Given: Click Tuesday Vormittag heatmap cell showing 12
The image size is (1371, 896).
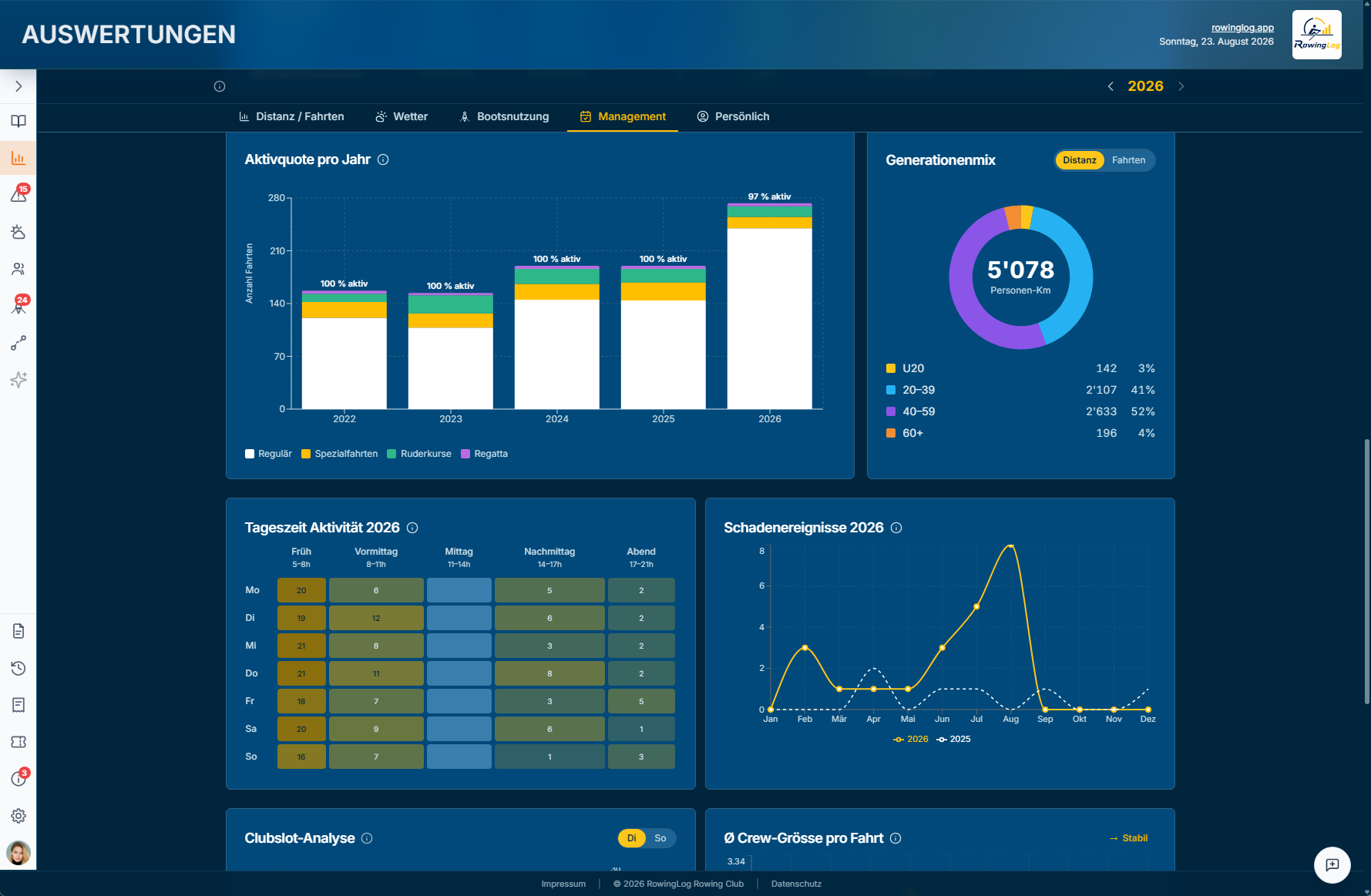Looking at the screenshot, I should (x=376, y=618).
